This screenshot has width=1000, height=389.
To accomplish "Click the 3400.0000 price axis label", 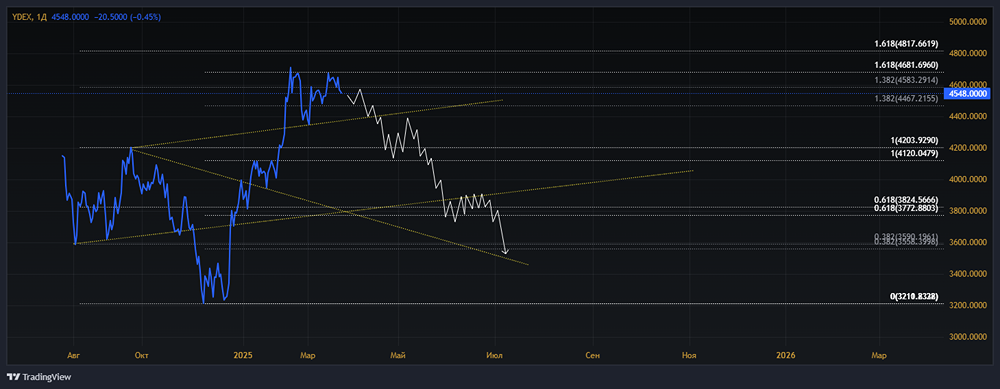I will 969,274.
